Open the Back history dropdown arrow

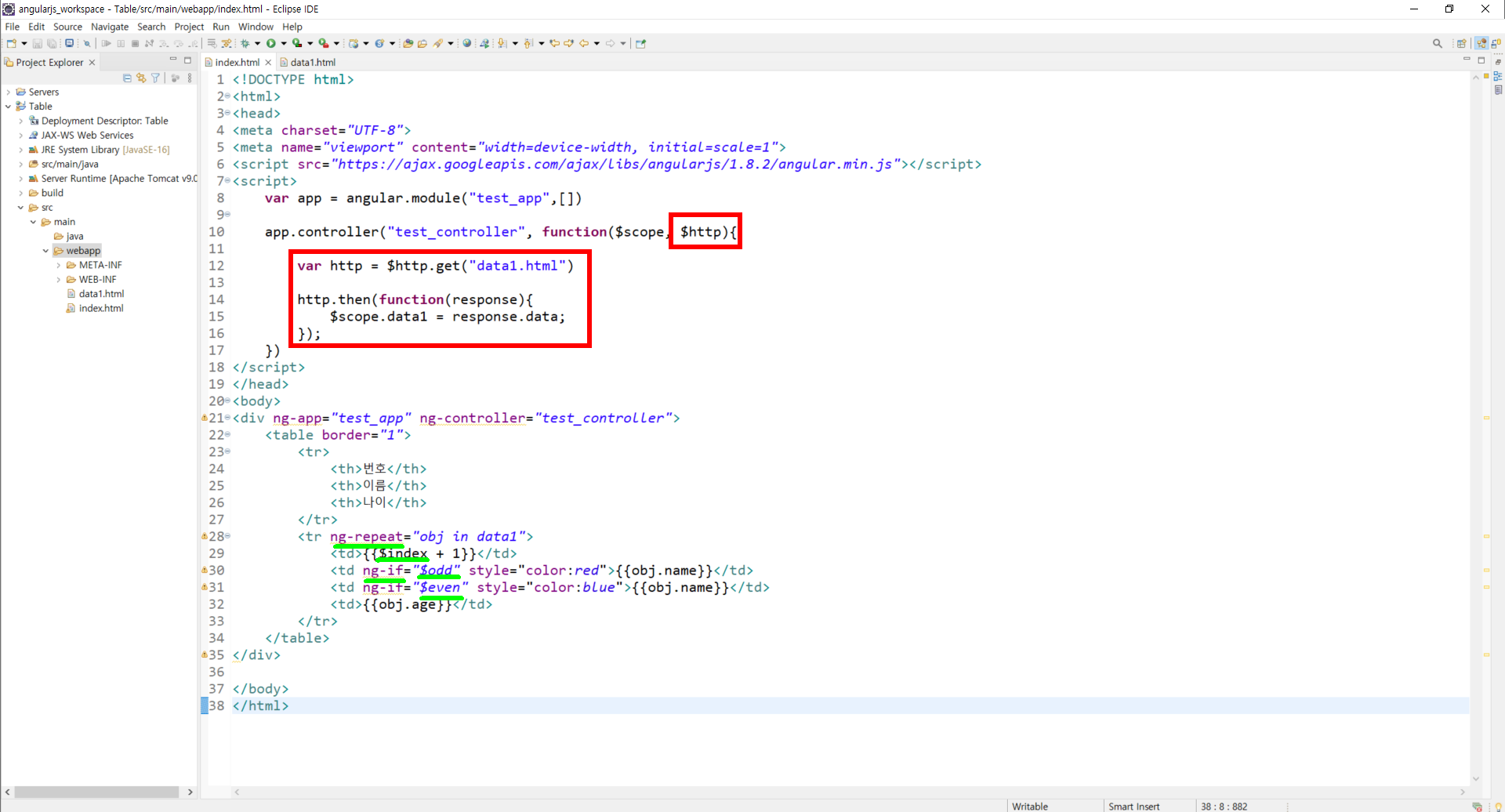(x=597, y=43)
